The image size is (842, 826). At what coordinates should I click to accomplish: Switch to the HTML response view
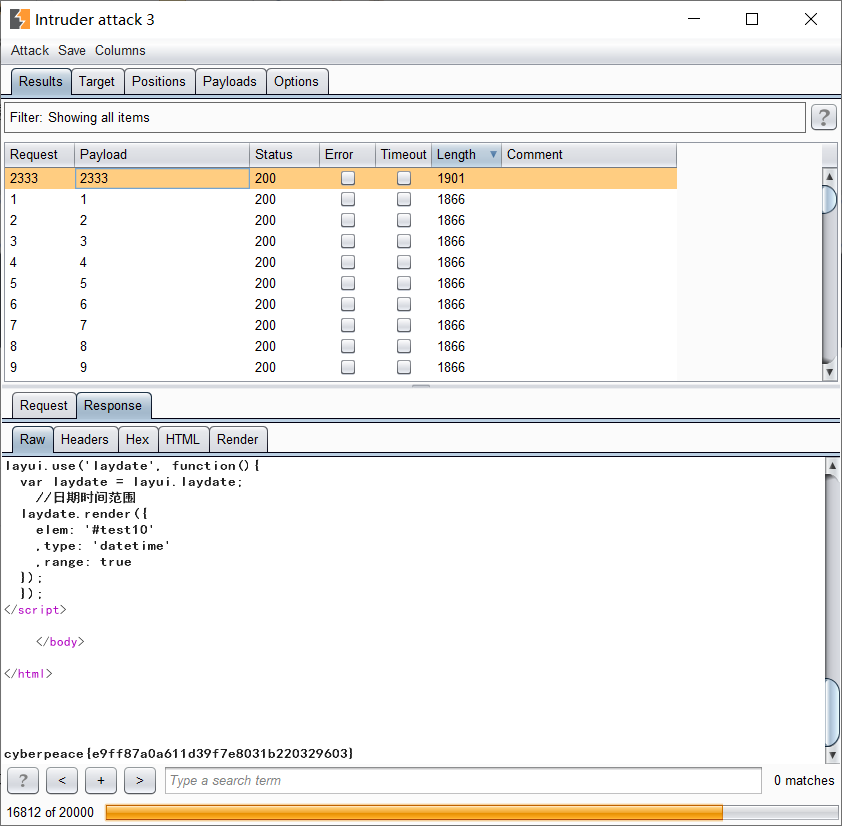coord(183,439)
